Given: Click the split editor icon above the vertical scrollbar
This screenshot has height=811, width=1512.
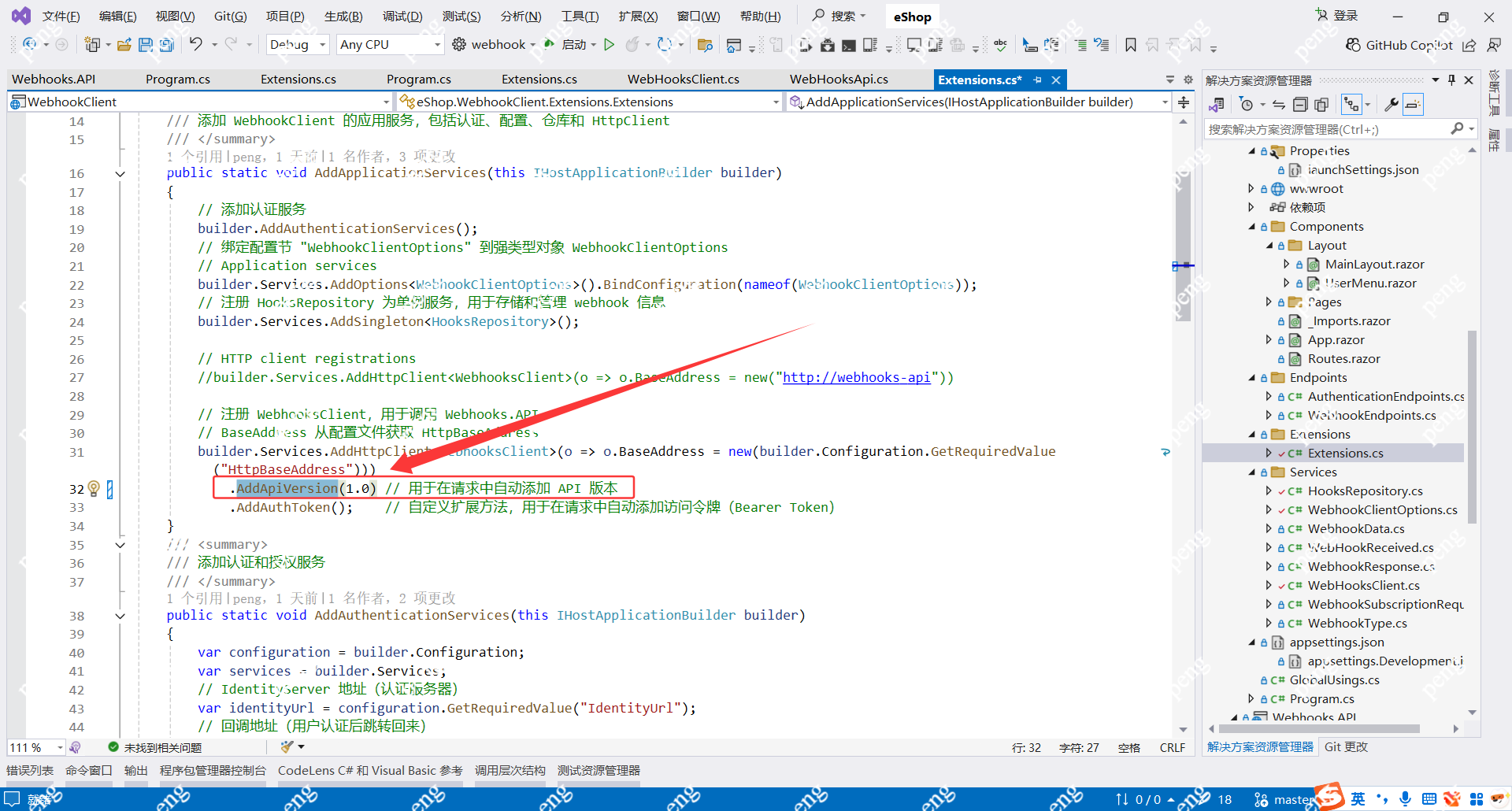Looking at the screenshot, I should point(1184,102).
